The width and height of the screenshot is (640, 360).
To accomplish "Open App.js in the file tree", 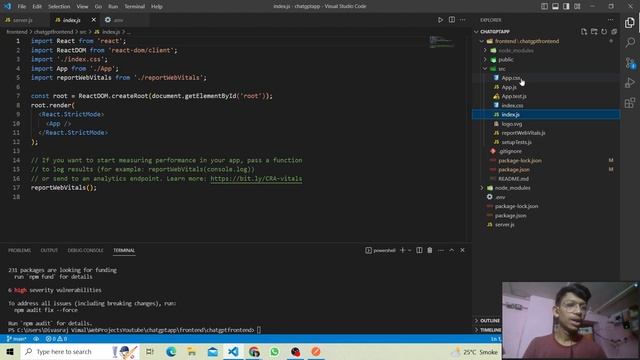I will 509,87.
